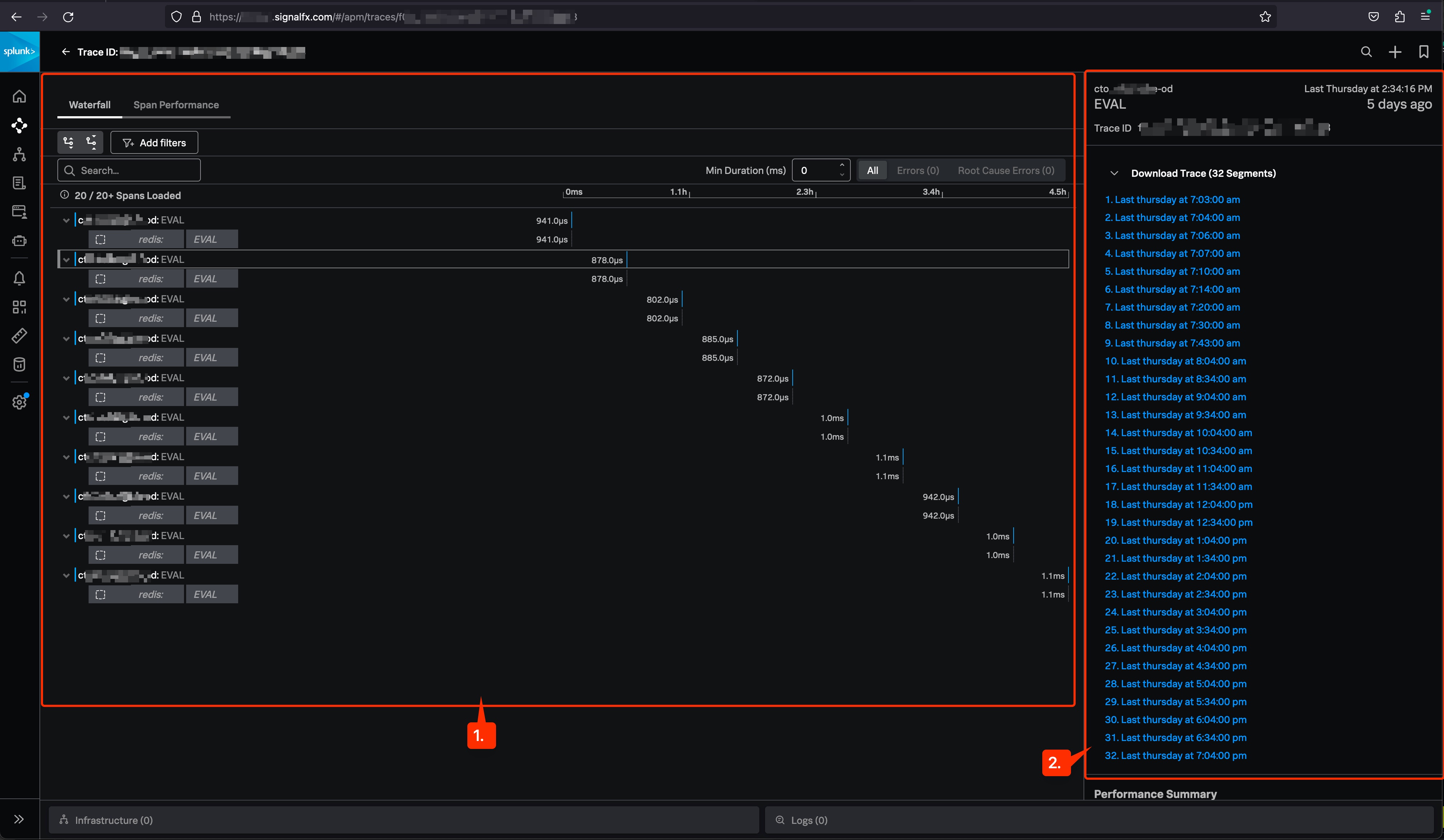Bookmark the trace via the top-right bookmark icon
1444x840 pixels.
pos(1425,52)
